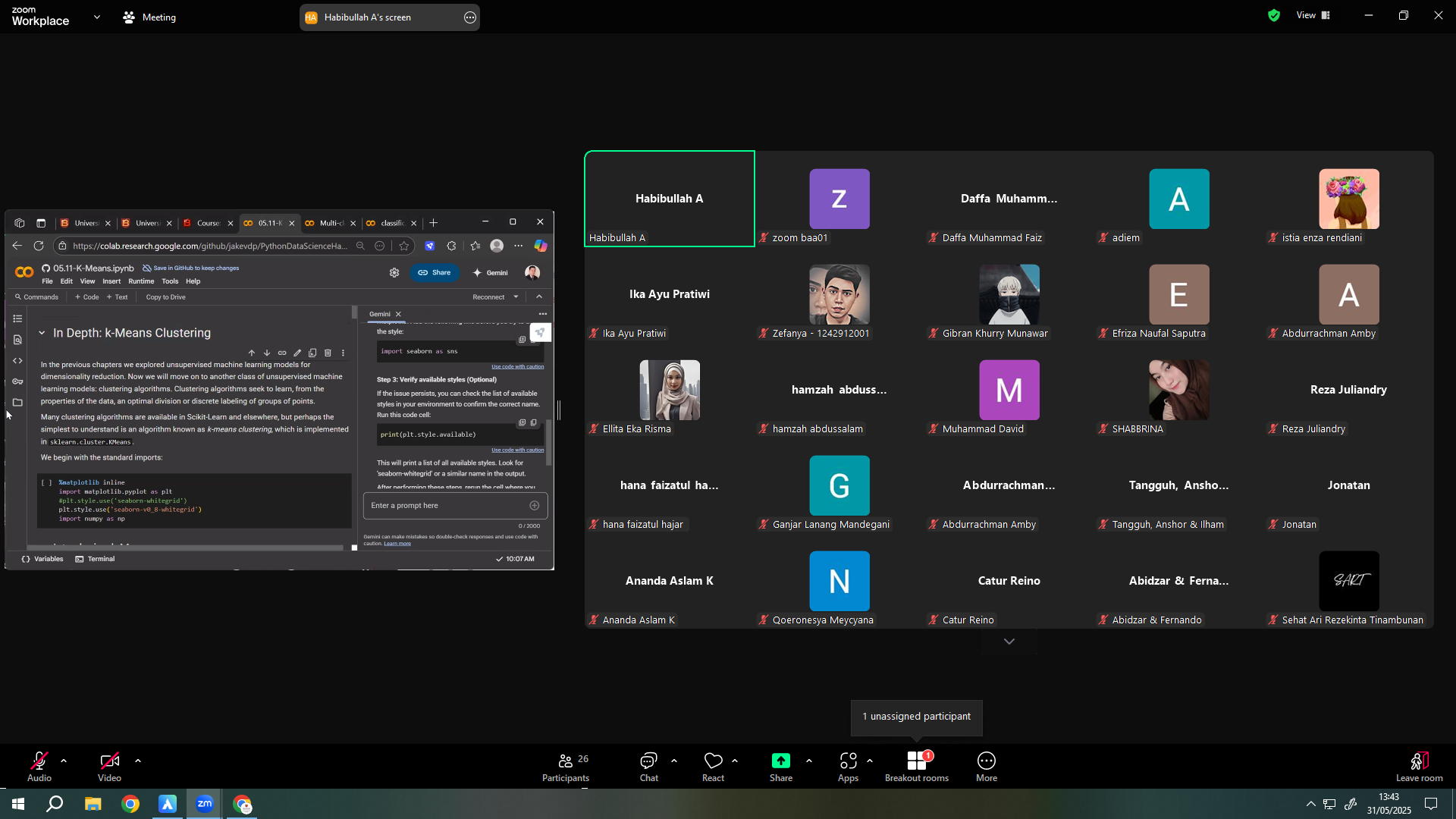Open Colab files folder icon
Screen dimensions: 1456x819
17,403
